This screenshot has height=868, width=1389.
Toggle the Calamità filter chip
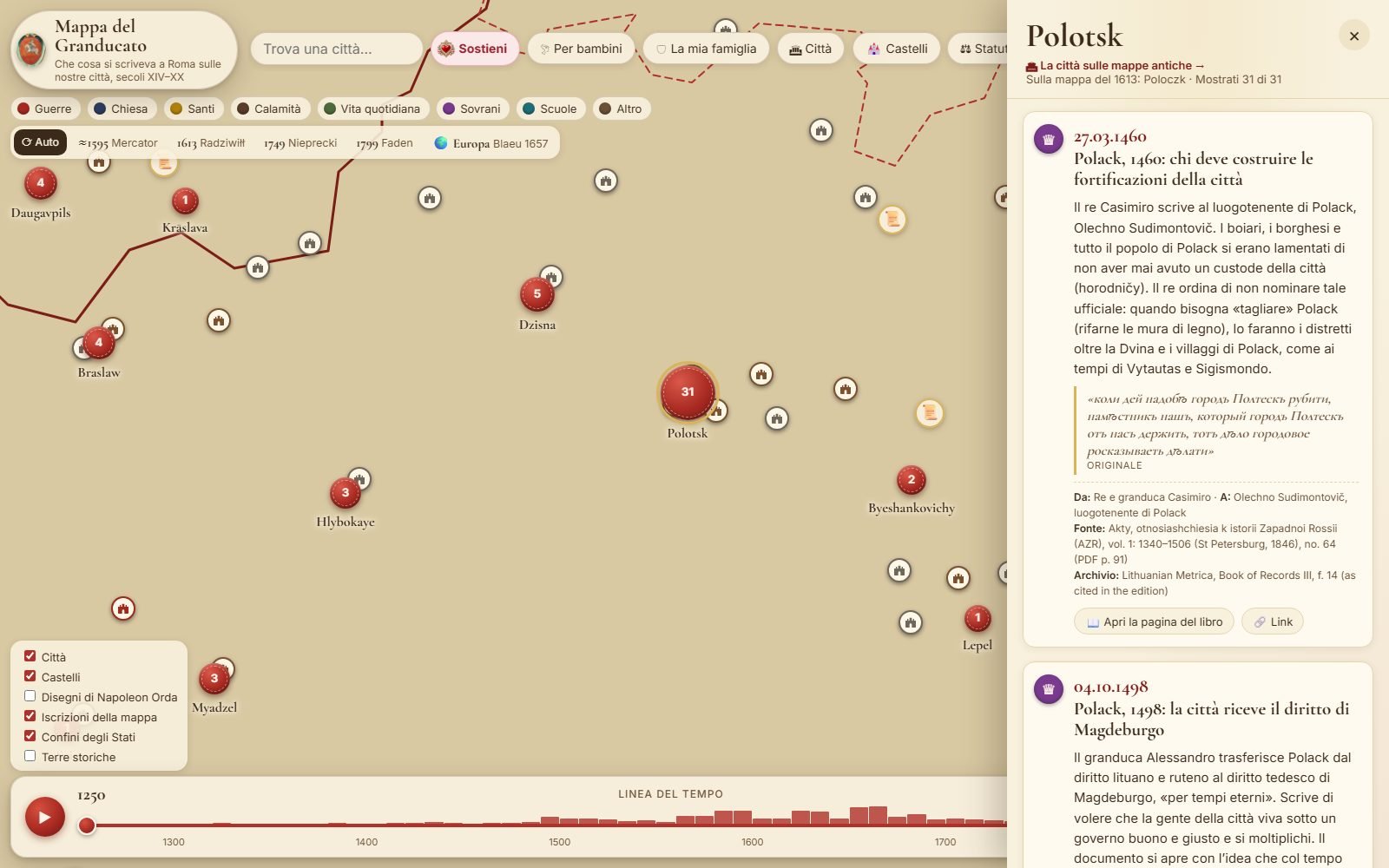[270, 108]
